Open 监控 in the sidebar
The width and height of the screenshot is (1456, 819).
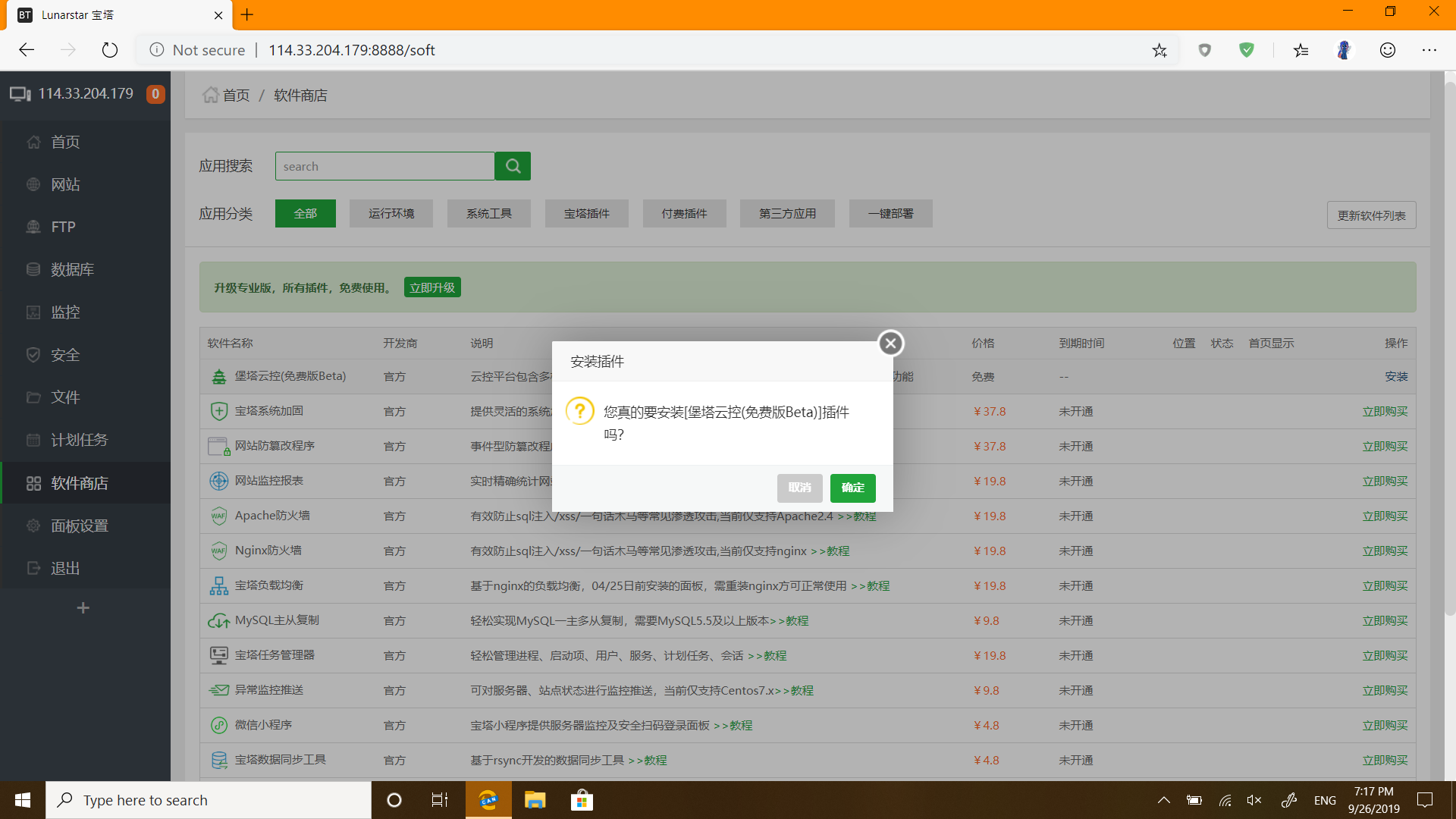[86, 312]
